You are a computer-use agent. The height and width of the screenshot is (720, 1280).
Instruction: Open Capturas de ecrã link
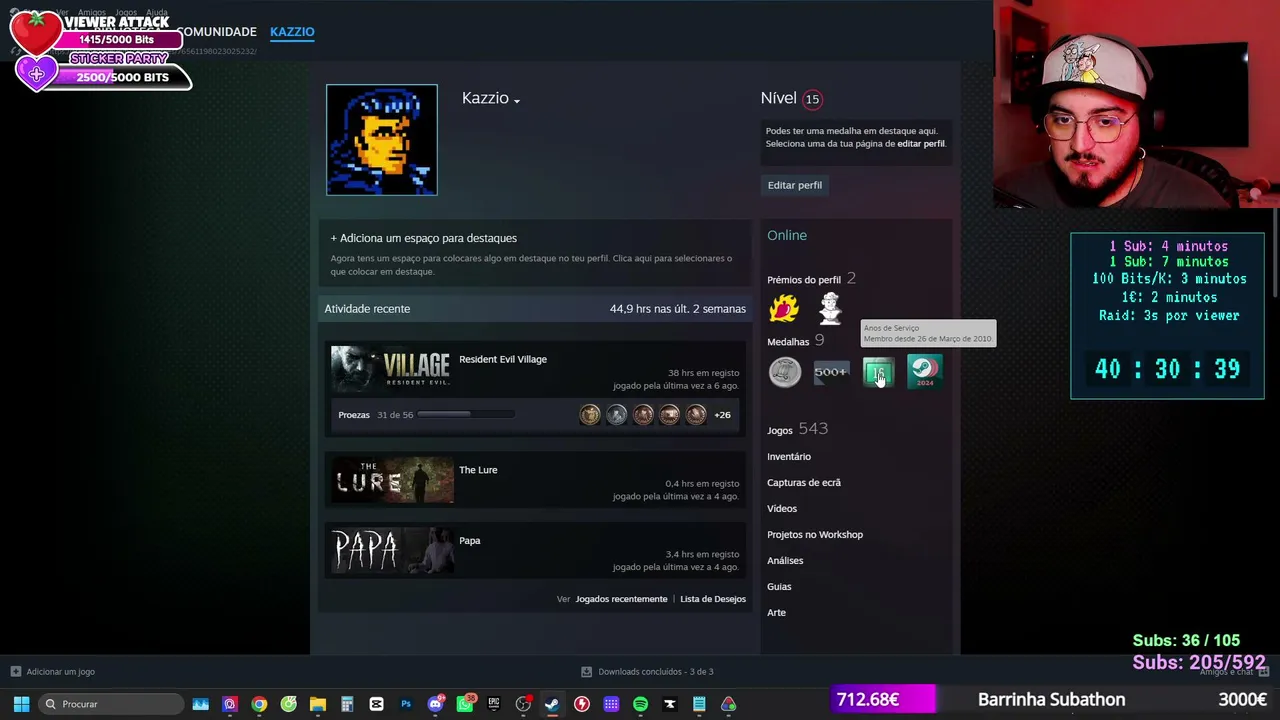804,483
